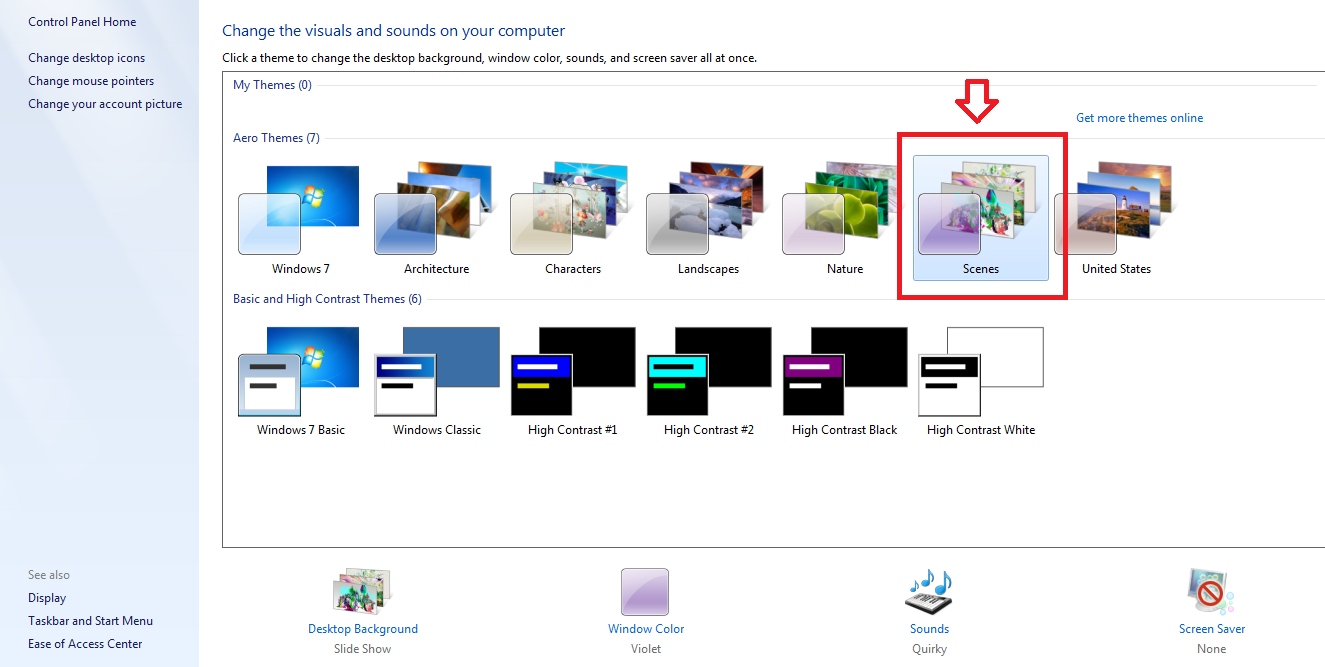Choose the Characters theme
This screenshot has width=1325, height=667.
[x=572, y=220]
